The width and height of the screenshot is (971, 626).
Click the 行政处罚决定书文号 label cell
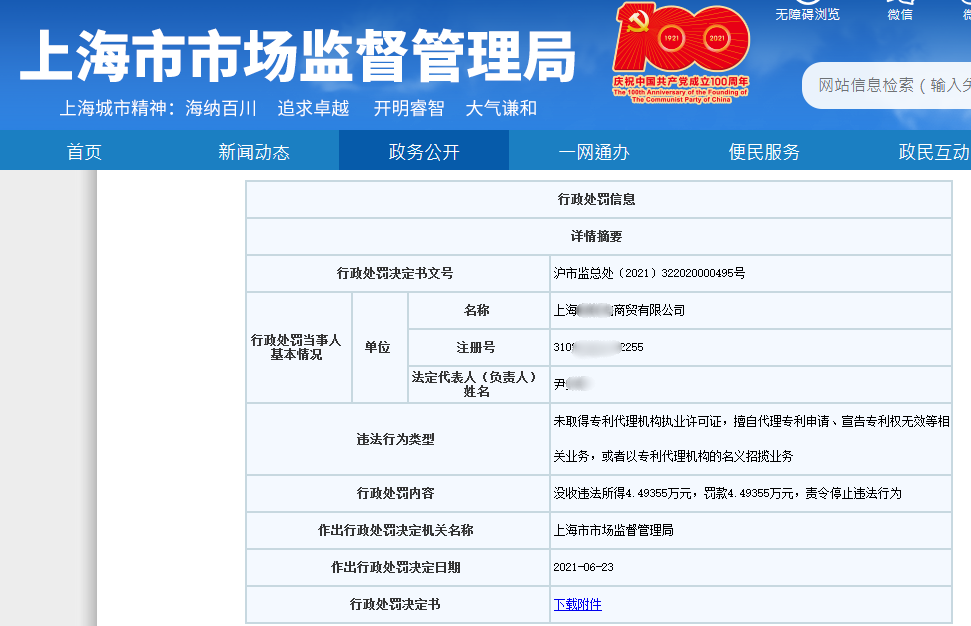398,273
